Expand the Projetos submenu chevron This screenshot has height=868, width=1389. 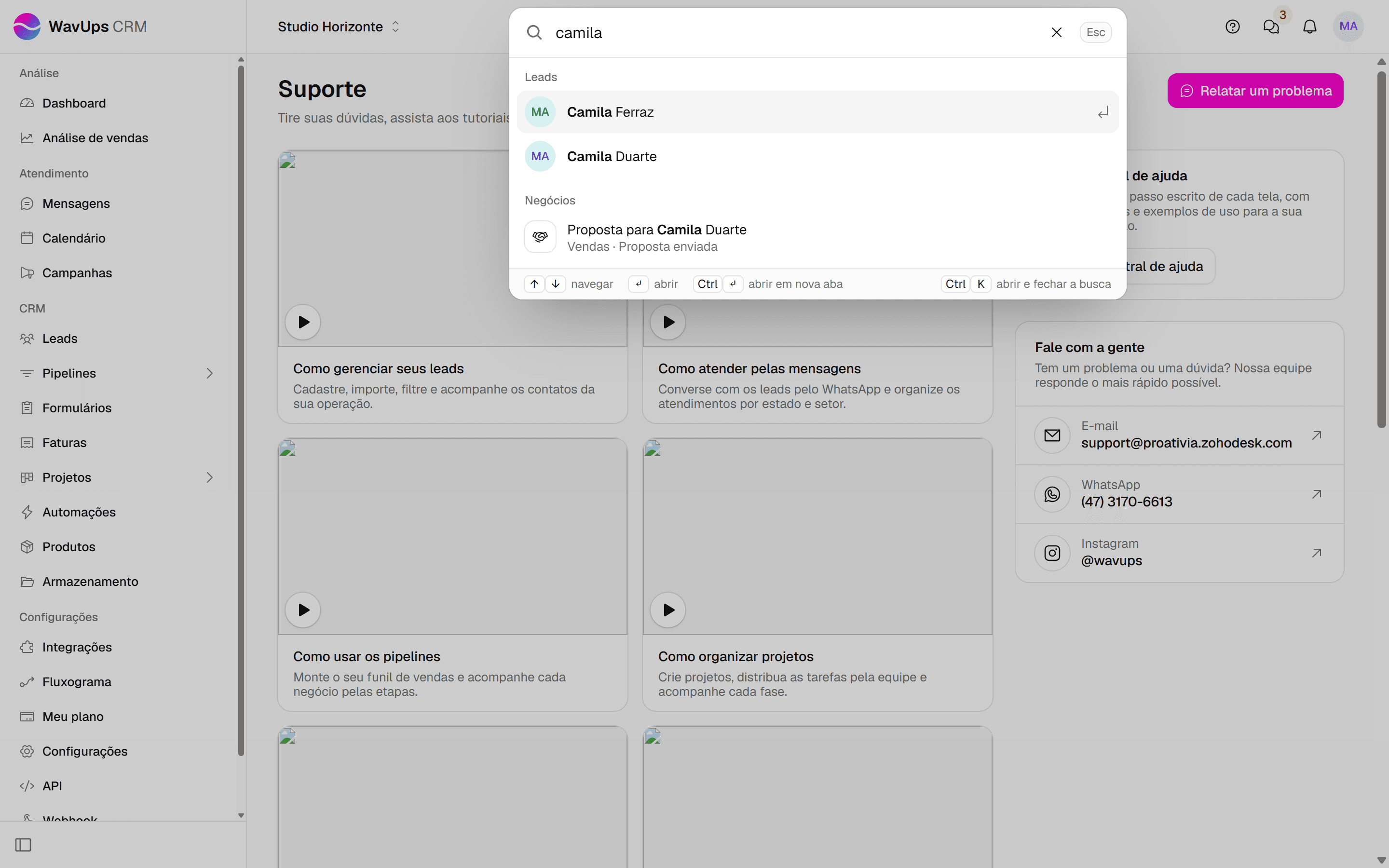pyautogui.click(x=209, y=477)
